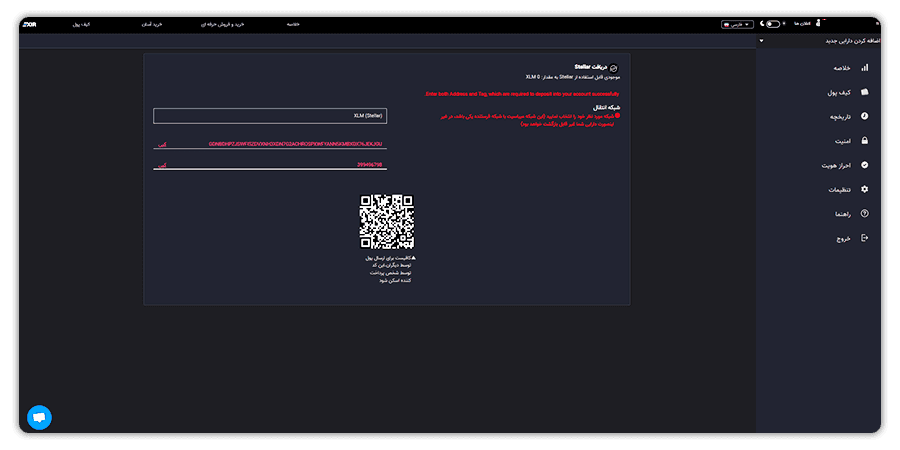Select کیف پول label in the sidebar
The height and width of the screenshot is (450, 900).
(840, 92)
